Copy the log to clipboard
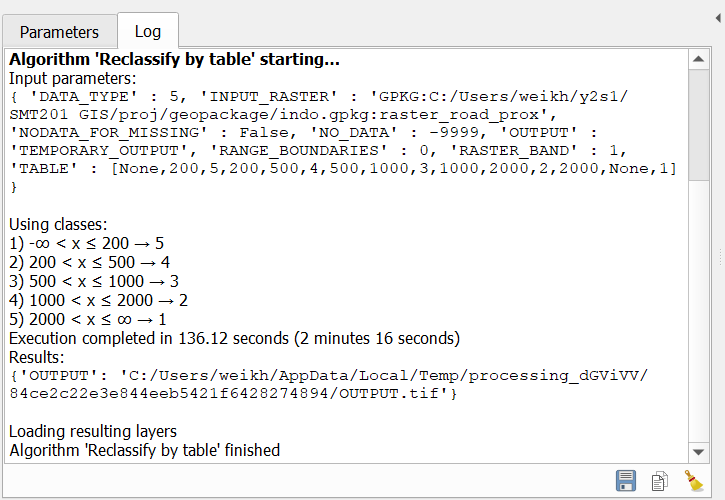The width and height of the screenshot is (725, 500). point(659,481)
